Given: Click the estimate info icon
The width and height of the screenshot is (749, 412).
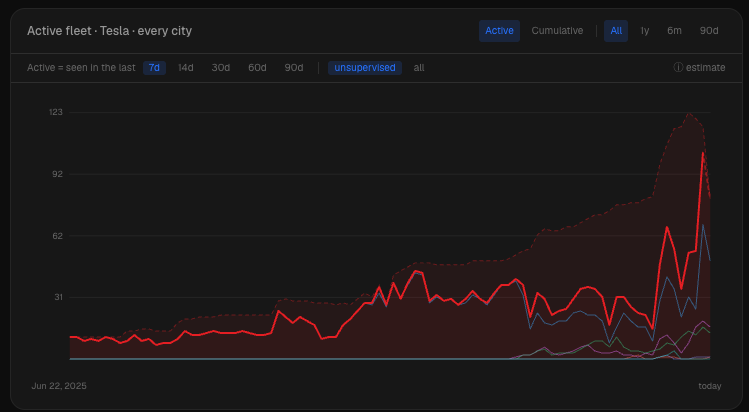Looking at the screenshot, I should (678, 68).
